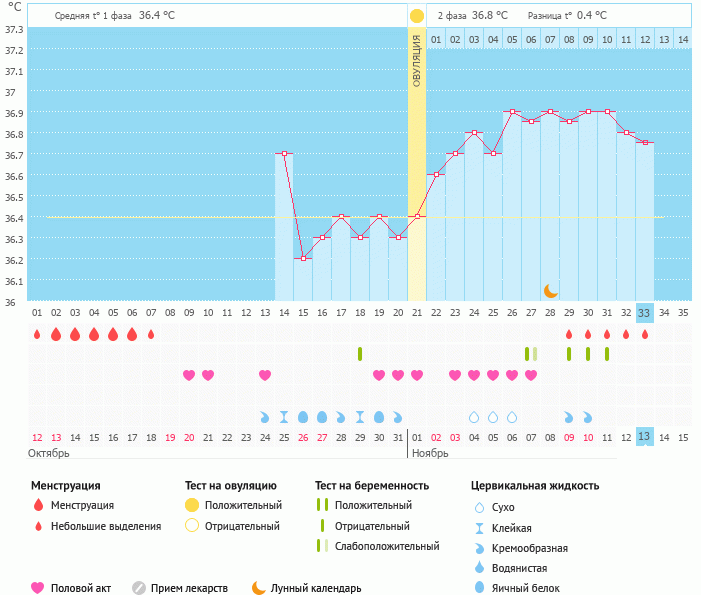Select the highlighted date 13 in November row
Viewport: 701px width, 595px height.
tap(644, 437)
